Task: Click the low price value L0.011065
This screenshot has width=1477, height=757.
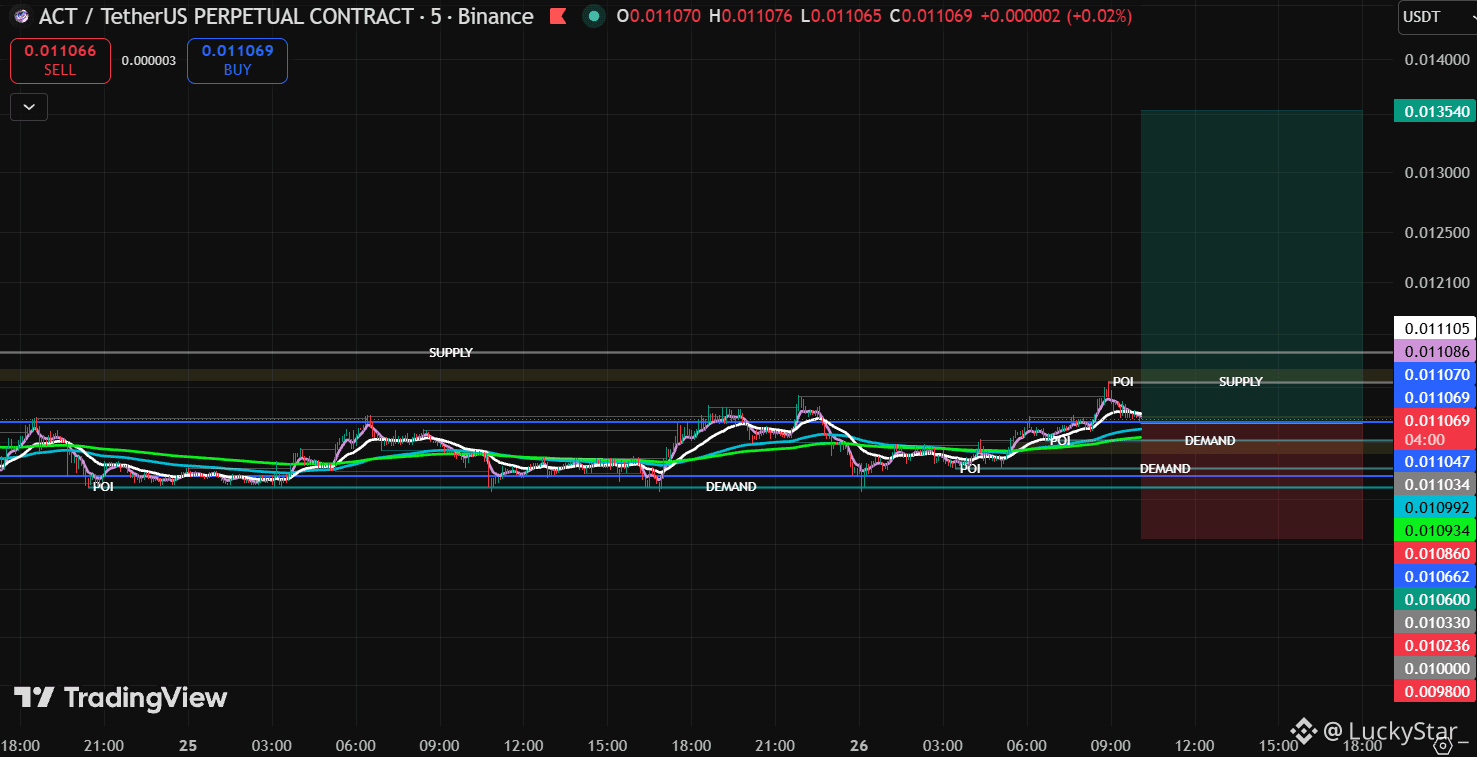Action: click(x=839, y=16)
